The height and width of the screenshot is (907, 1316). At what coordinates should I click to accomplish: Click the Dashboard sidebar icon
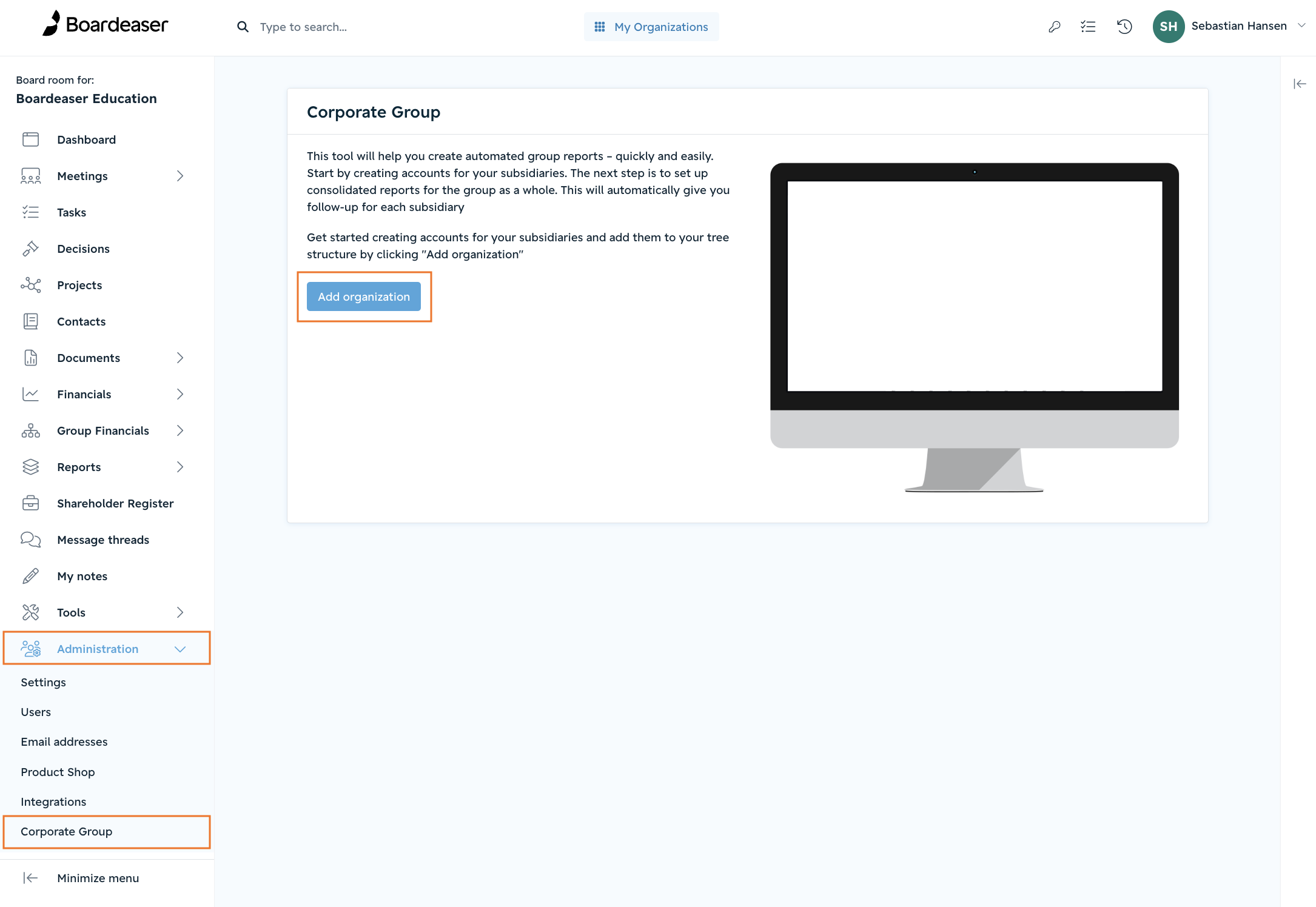click(x=30, y=139)
